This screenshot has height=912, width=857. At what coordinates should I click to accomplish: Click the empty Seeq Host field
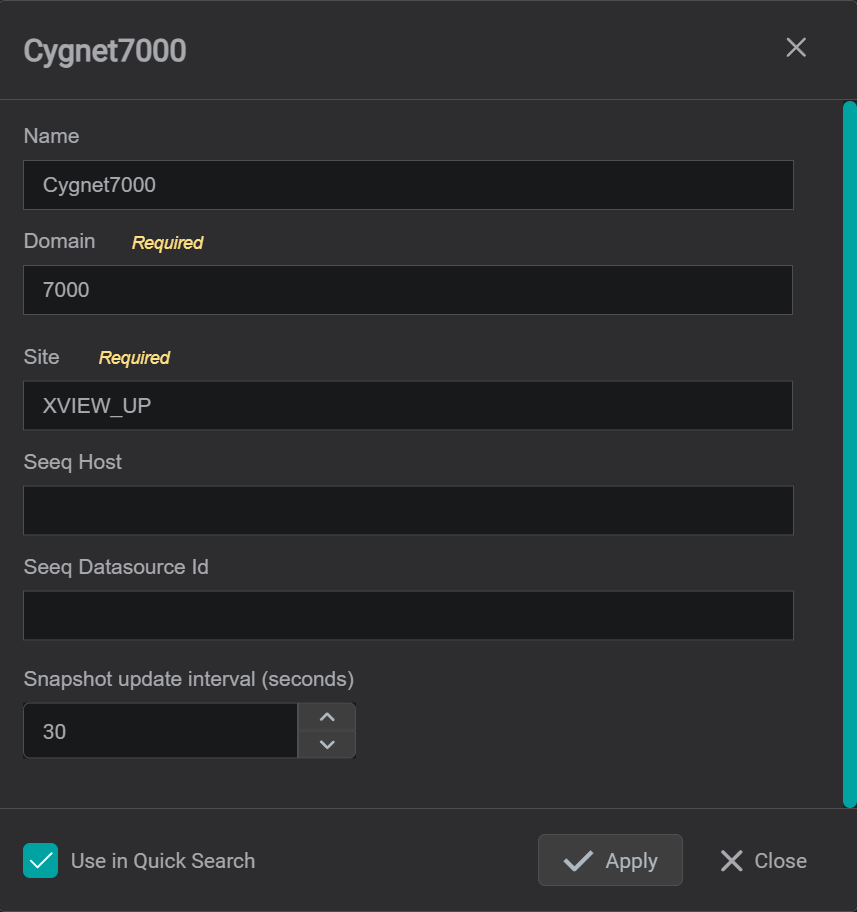[408, 510]
